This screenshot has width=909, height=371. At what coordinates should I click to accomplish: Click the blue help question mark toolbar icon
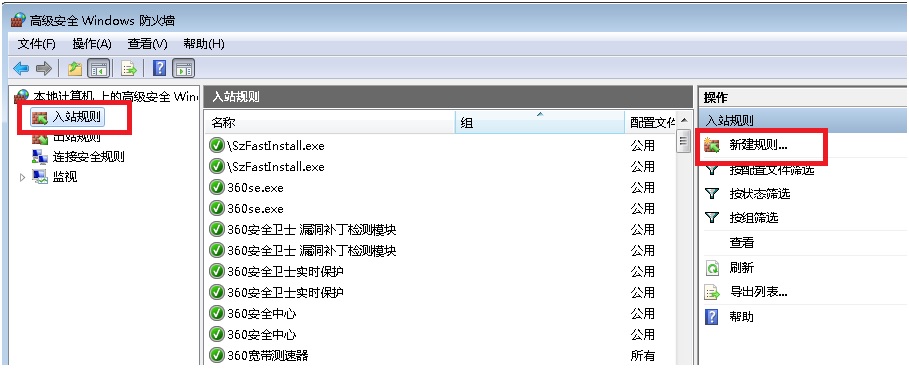pos(159,69)
